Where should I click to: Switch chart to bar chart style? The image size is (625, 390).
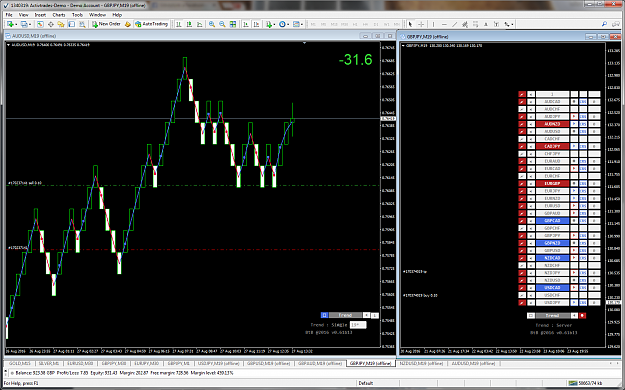click(x=179, y=24)
